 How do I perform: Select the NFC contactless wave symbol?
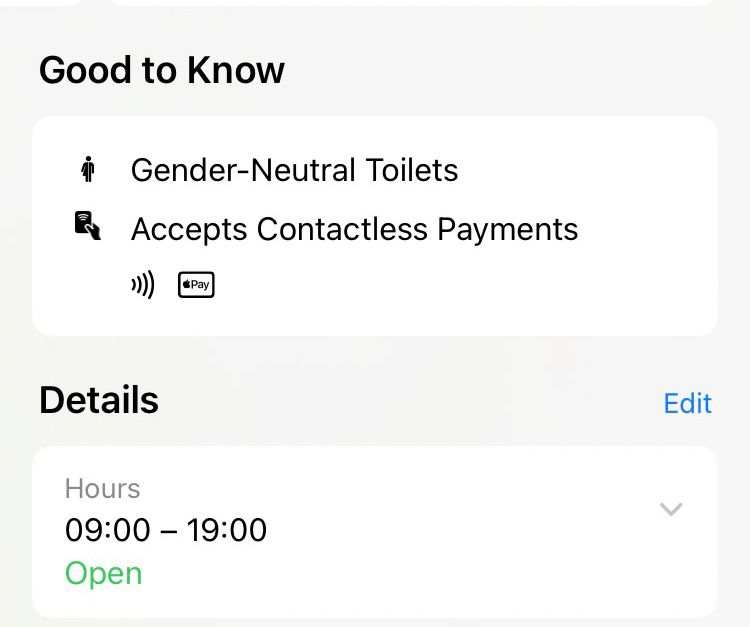(143, 285)
